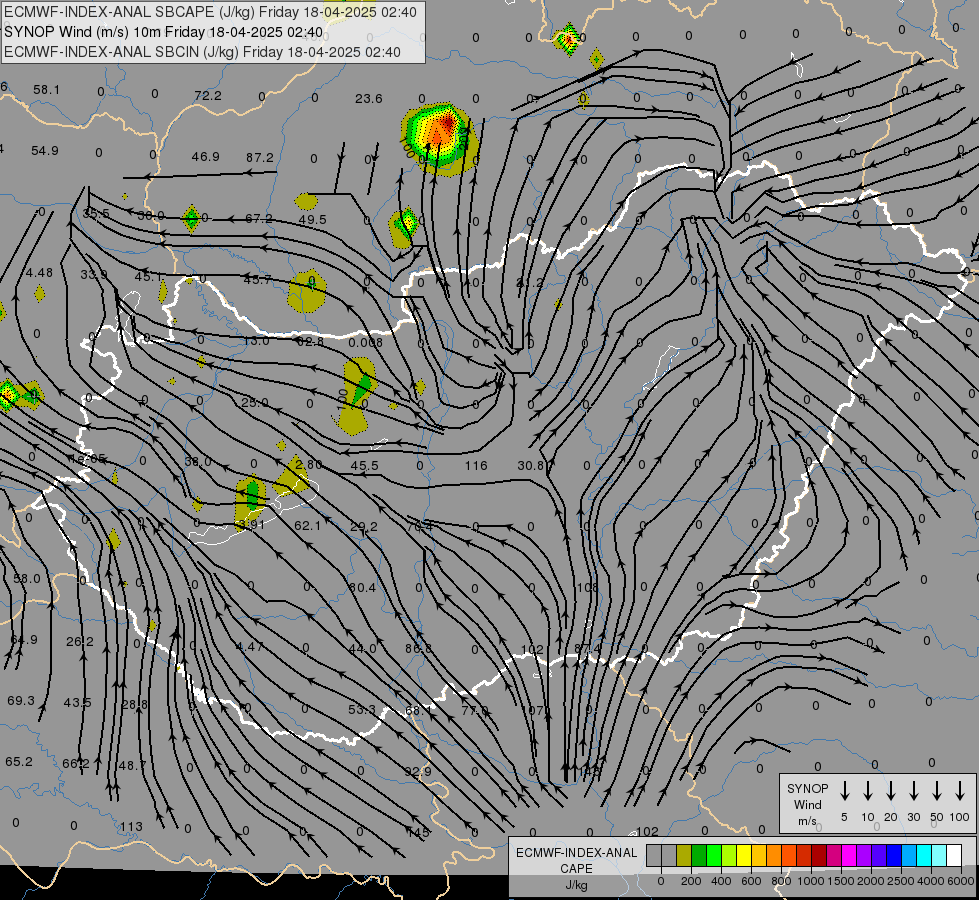Viewport: 979px width, 900px height.
Task: Pick the olive CAPE legend swatch
Action: point(684,856)
